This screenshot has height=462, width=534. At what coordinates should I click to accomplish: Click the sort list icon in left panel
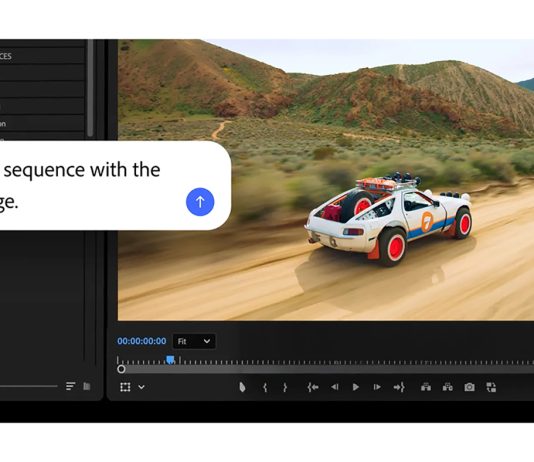pos(70,386)
